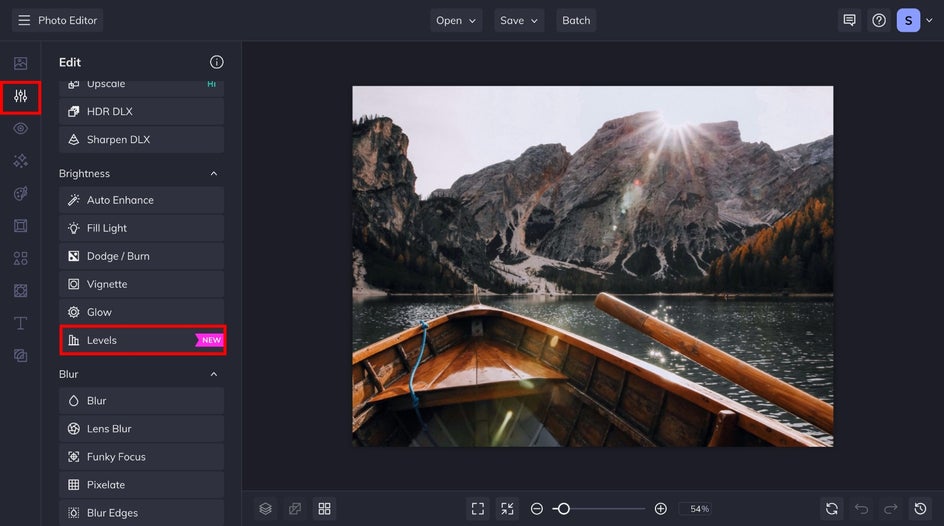This screenshot has height=526, width=944.
Task: Open the Levels tool
Action: click(143, 340)
